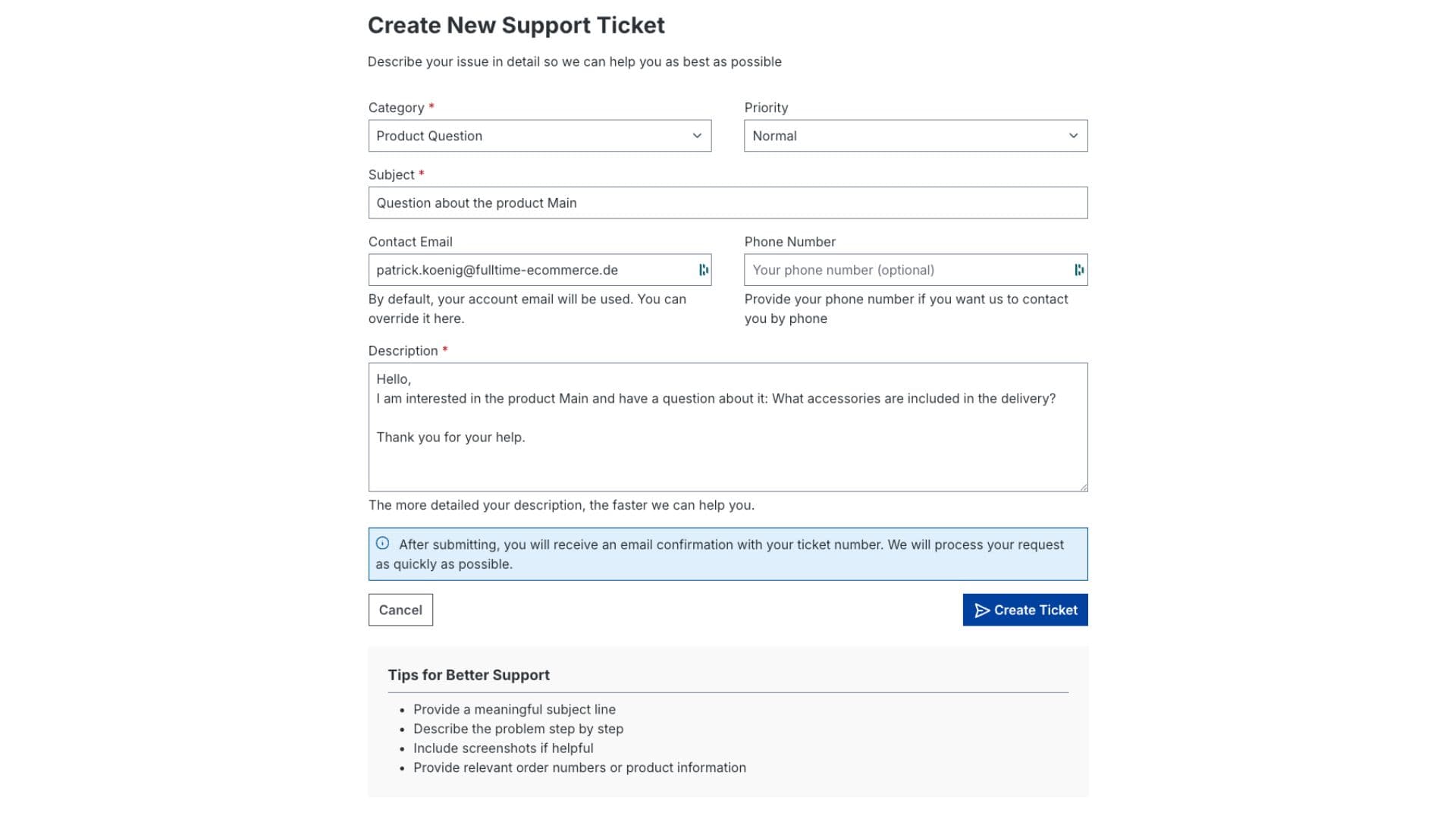Select the tip about meaningful subject line
Viewport: 1456px width, 819px height.
click(514, 709)
